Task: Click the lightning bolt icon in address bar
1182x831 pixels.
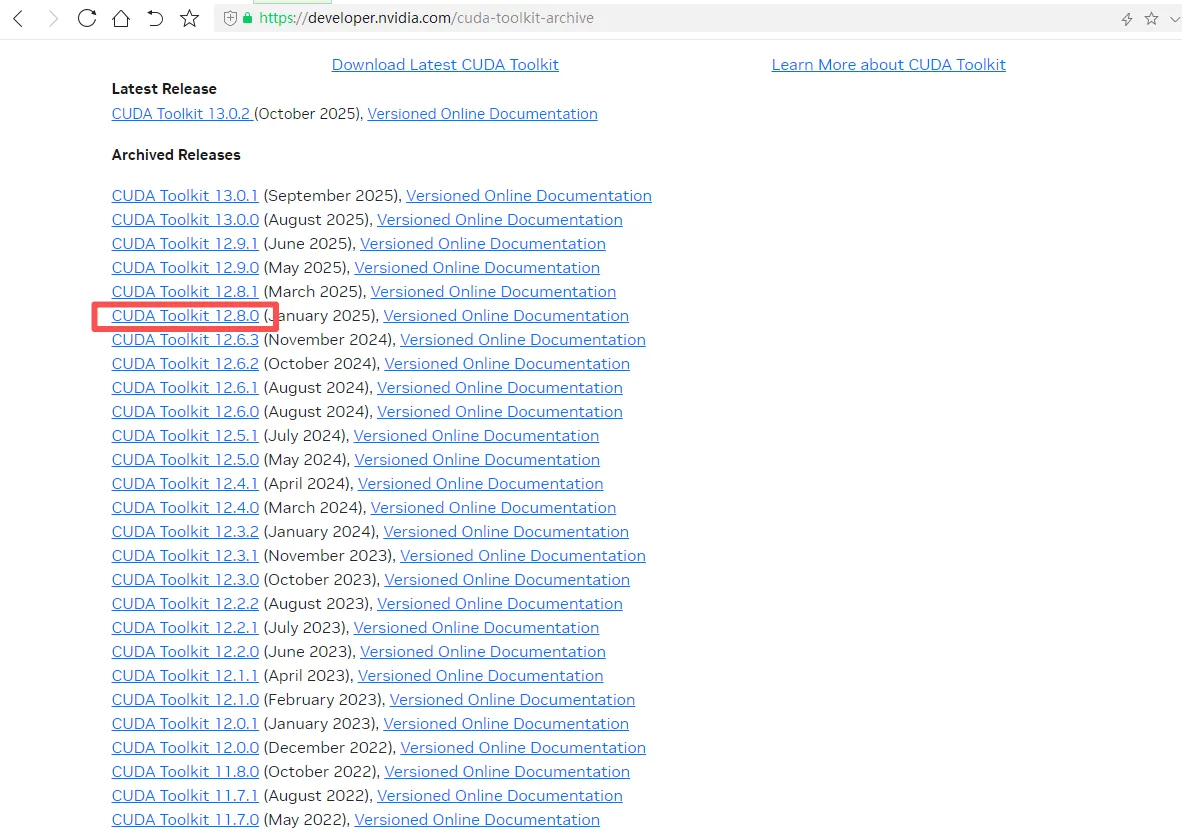Action: [x=1126, y=19]
